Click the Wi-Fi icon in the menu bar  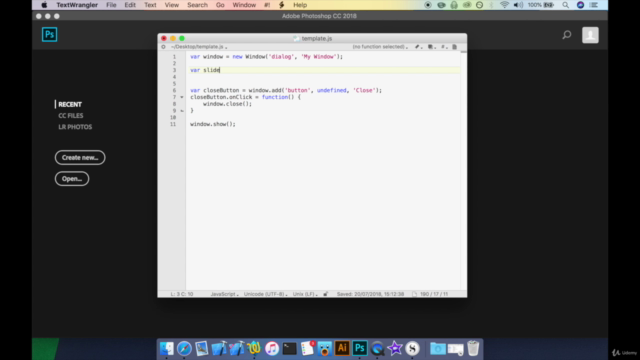click(504, 5)
